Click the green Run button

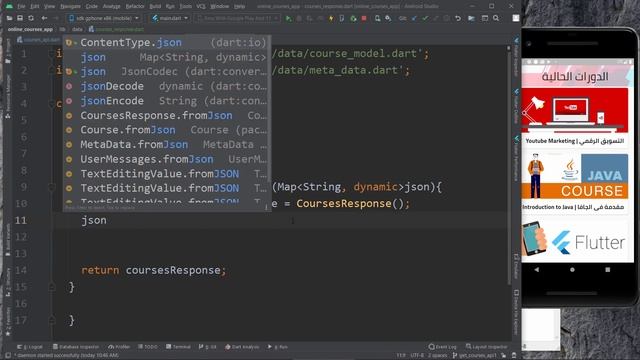[x=289, y=18]
